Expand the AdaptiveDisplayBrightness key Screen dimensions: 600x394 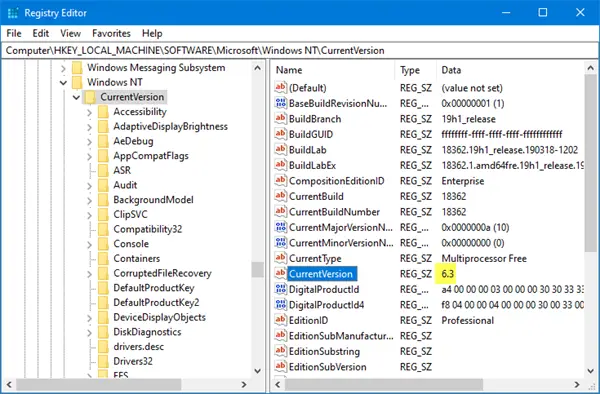[89, 127]
